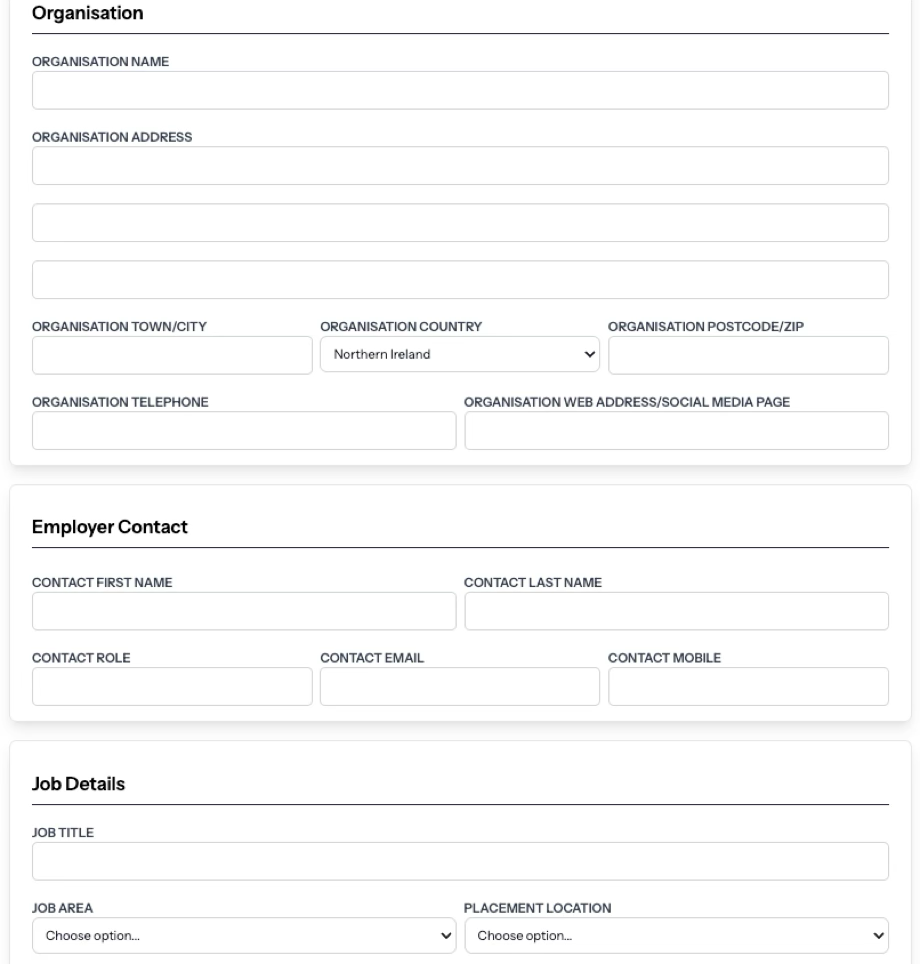Click the Contact Last Name field
The image size is (920, 964).
[x=676, y=611]
